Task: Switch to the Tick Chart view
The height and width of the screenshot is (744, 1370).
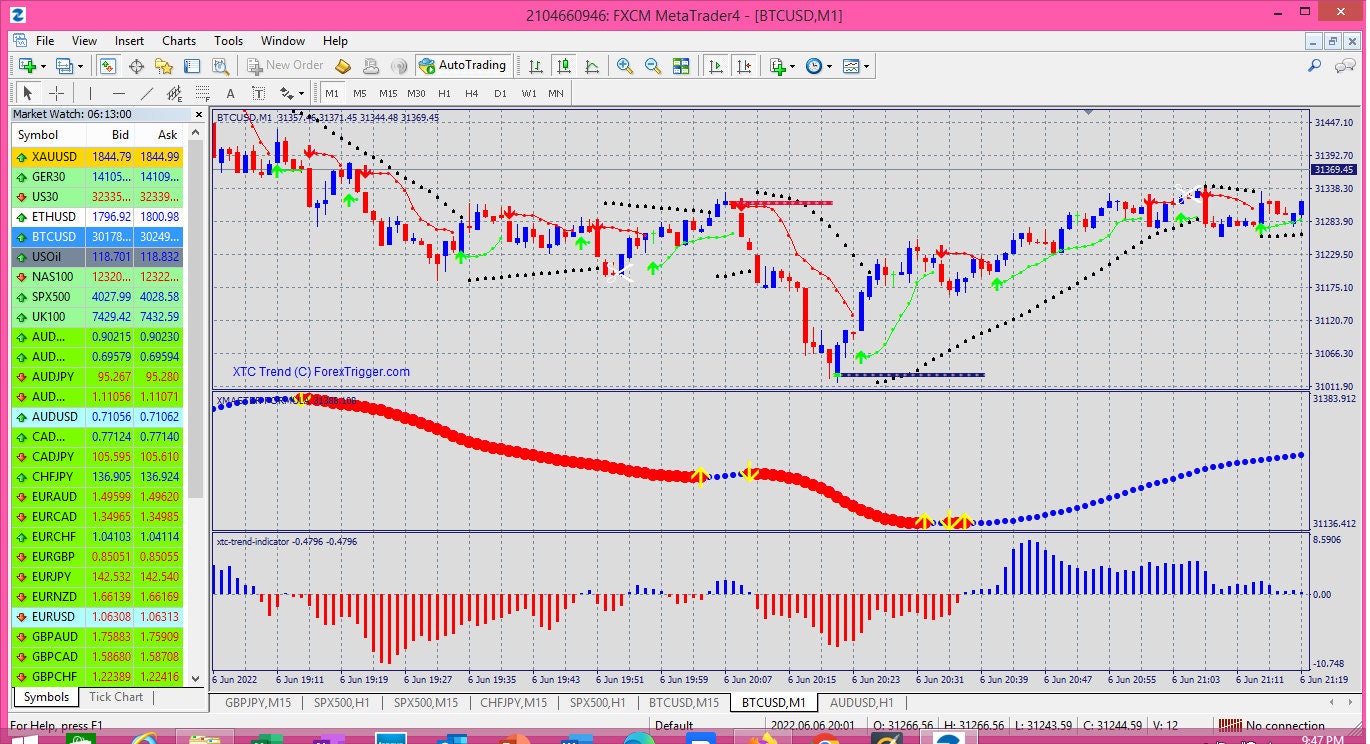Action: point(114,697)
